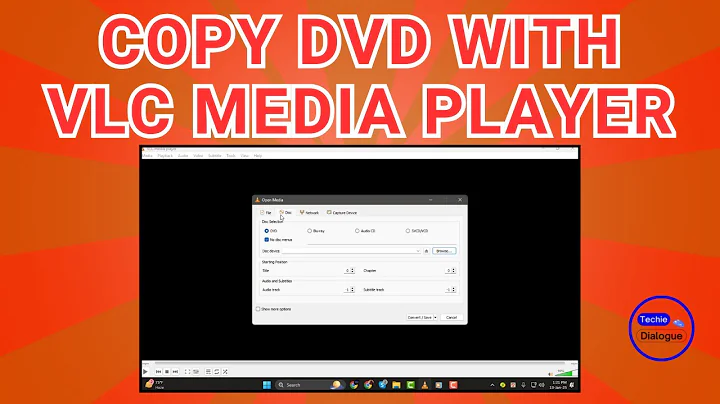720x404 pixels.
Task: Click the Title spinner arrows
Action: [x=353, y=271]
